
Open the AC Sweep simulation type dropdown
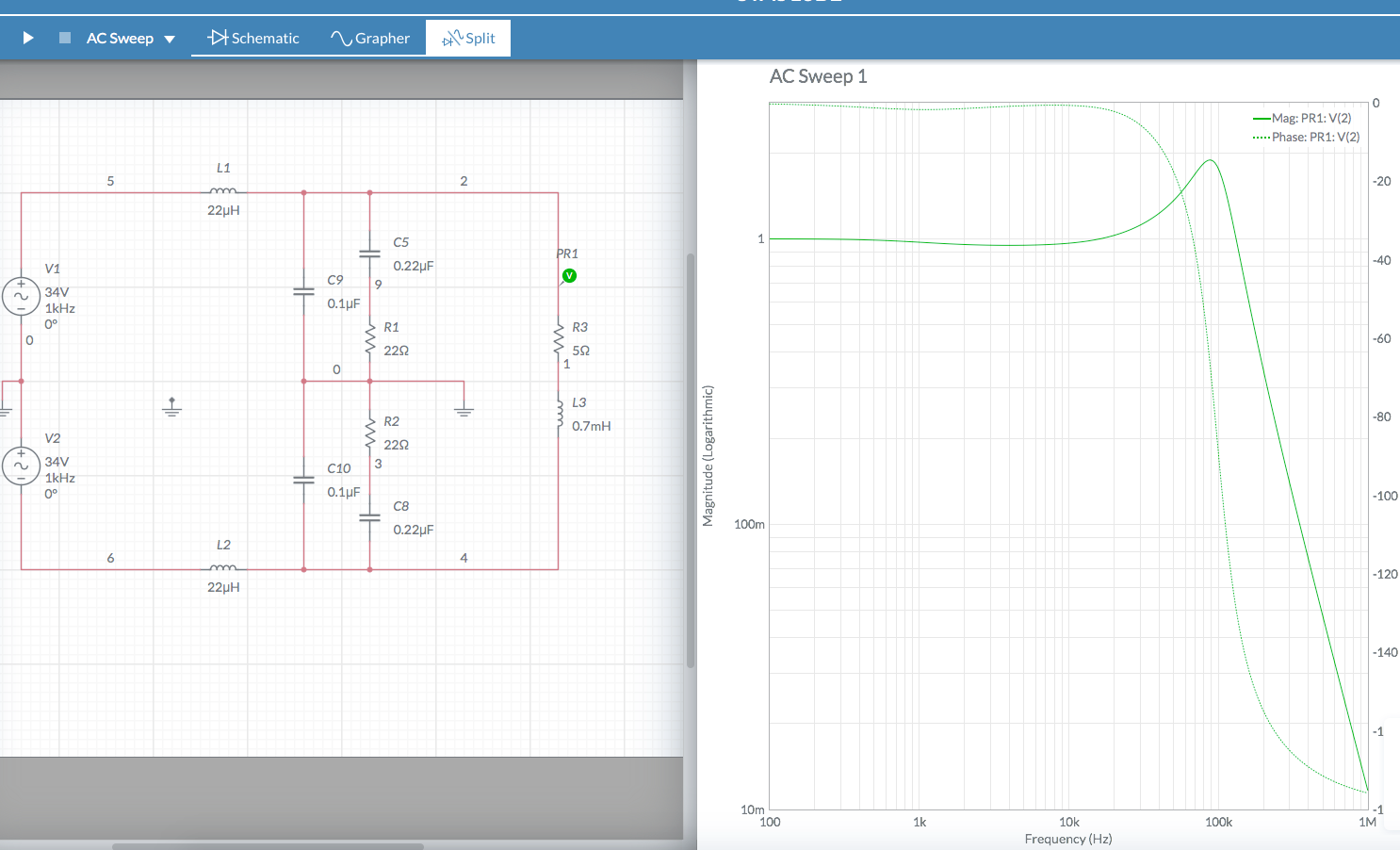click(x=131, y=39)
